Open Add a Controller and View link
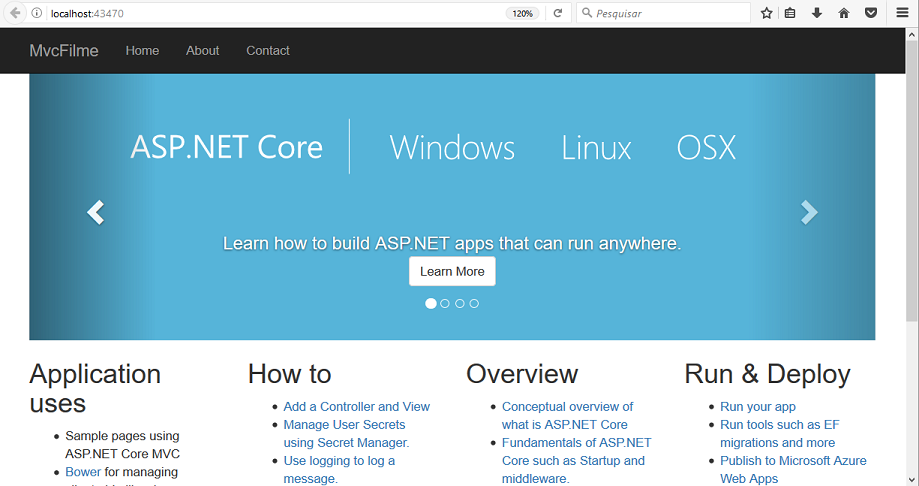Image resolution: width=919 pixels, height=486 pixels. [x=356, y=406]
